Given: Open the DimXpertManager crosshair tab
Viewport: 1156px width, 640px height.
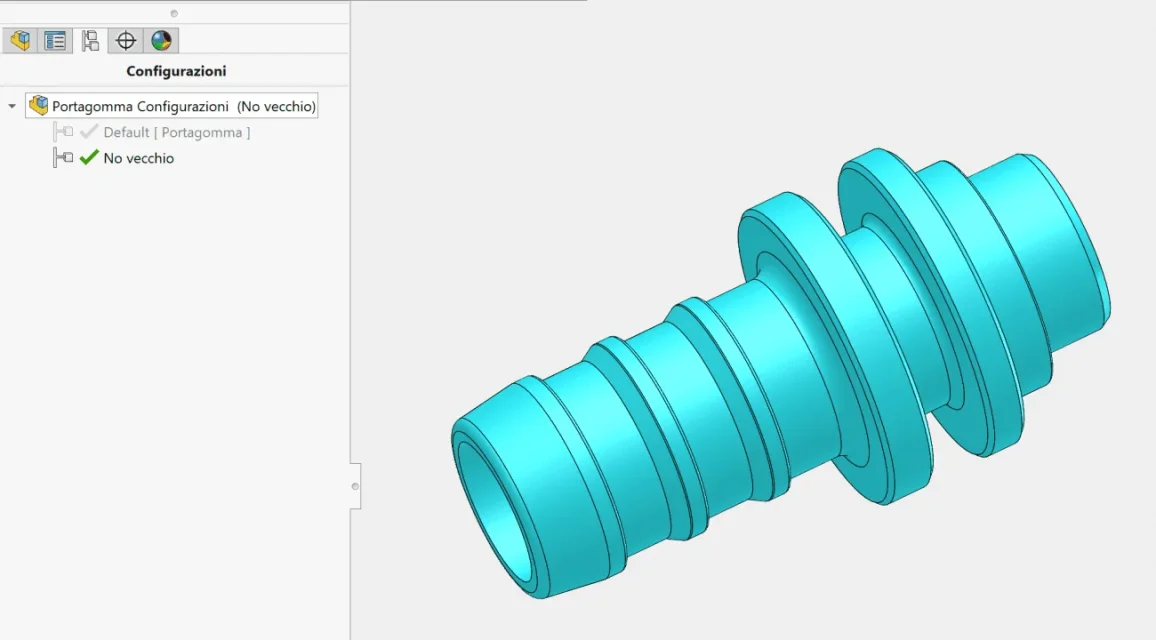Looking at the screenshot, I should tap(125, 41).
